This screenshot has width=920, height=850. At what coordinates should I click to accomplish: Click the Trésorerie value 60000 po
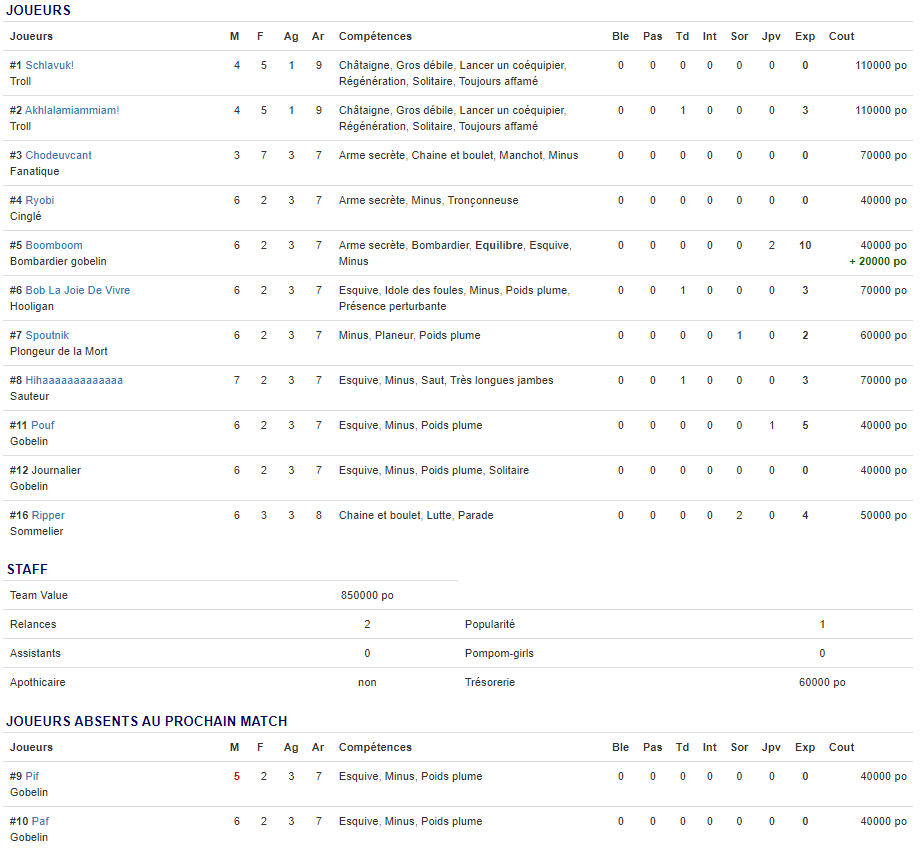822,683
